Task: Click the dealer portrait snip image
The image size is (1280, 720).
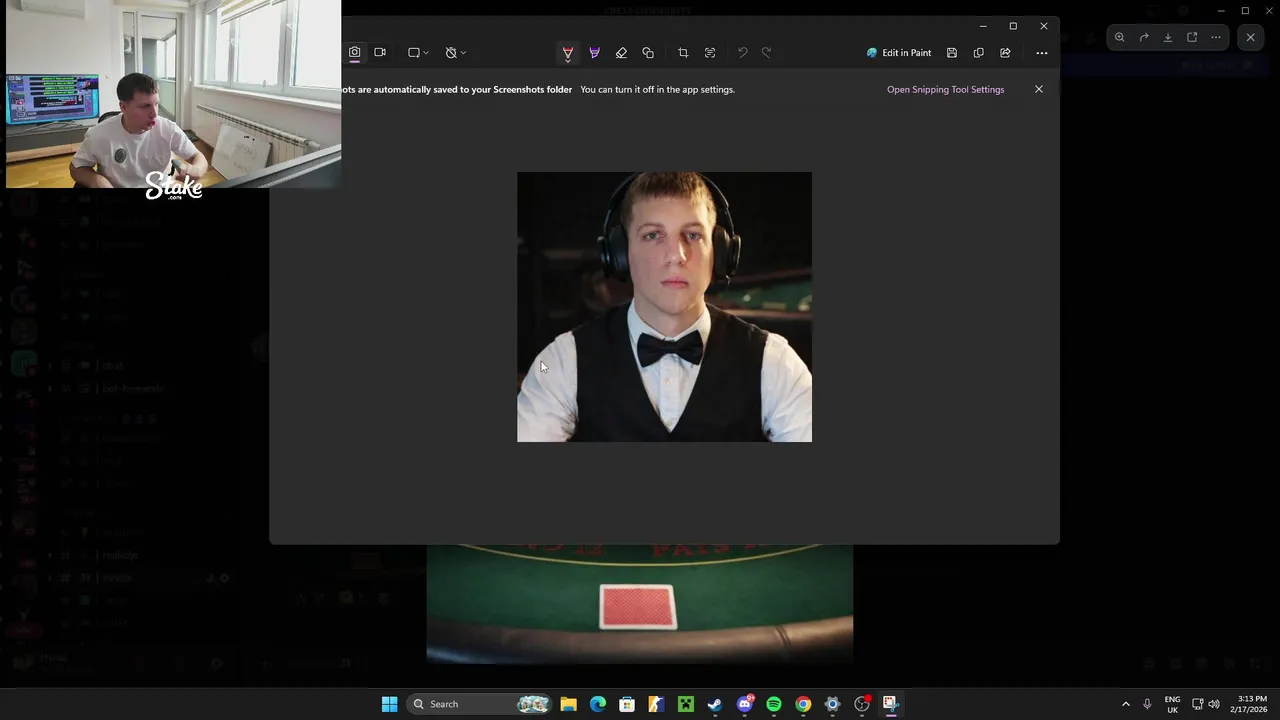Action: tap(664, 307)
